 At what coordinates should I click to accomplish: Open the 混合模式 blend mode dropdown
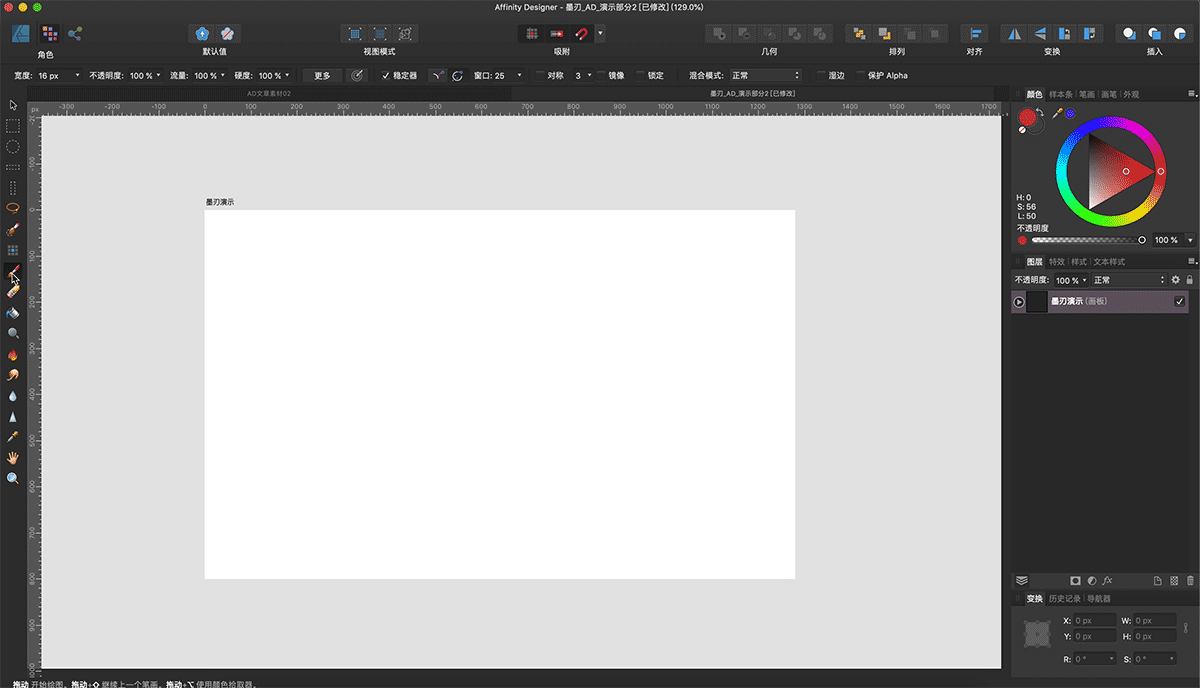(x=765, y=75)
